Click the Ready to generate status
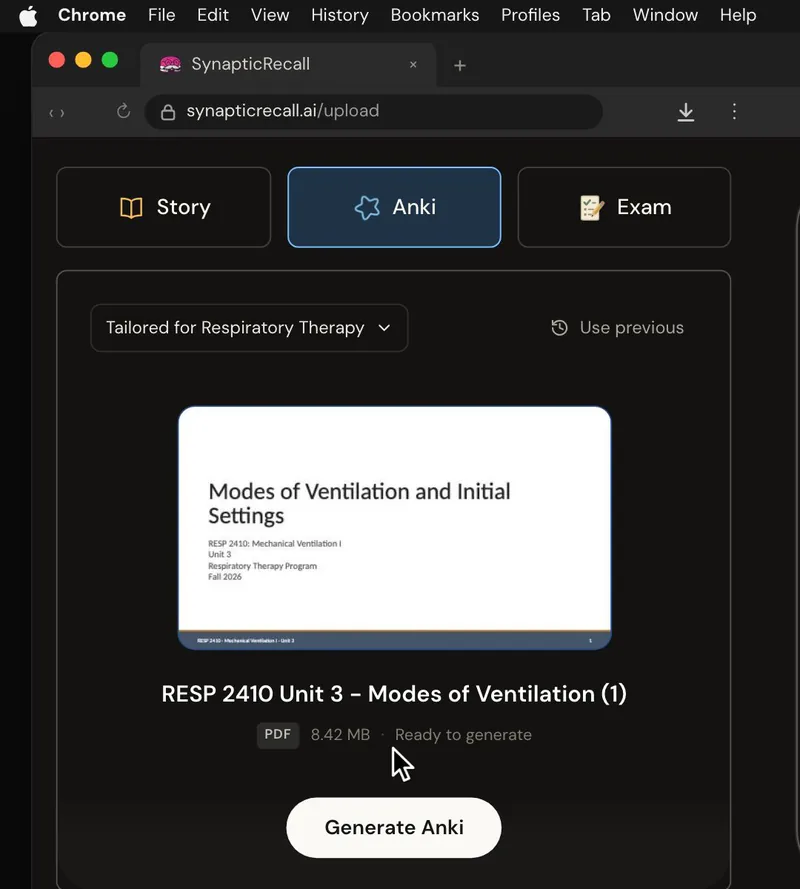The height and width of the screenshot is (889, 800). pos(463,735)
